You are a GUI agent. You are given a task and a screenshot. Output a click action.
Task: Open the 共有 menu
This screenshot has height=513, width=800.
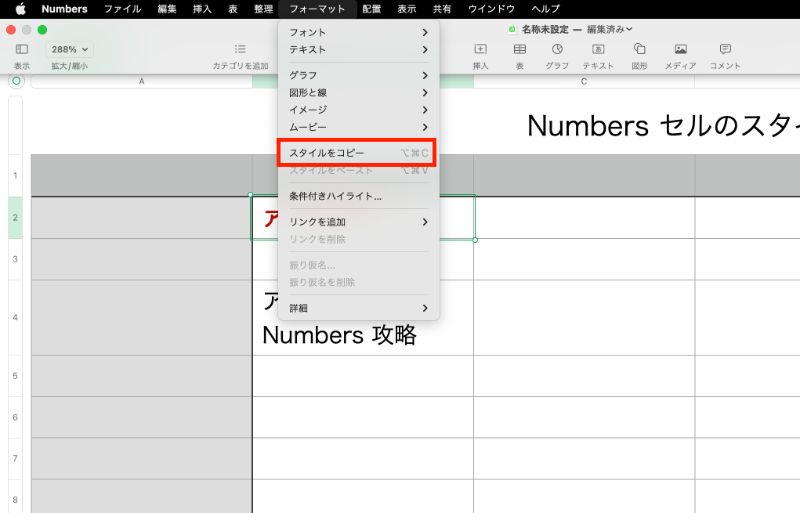pyautogui.click(x=442, y=9)
